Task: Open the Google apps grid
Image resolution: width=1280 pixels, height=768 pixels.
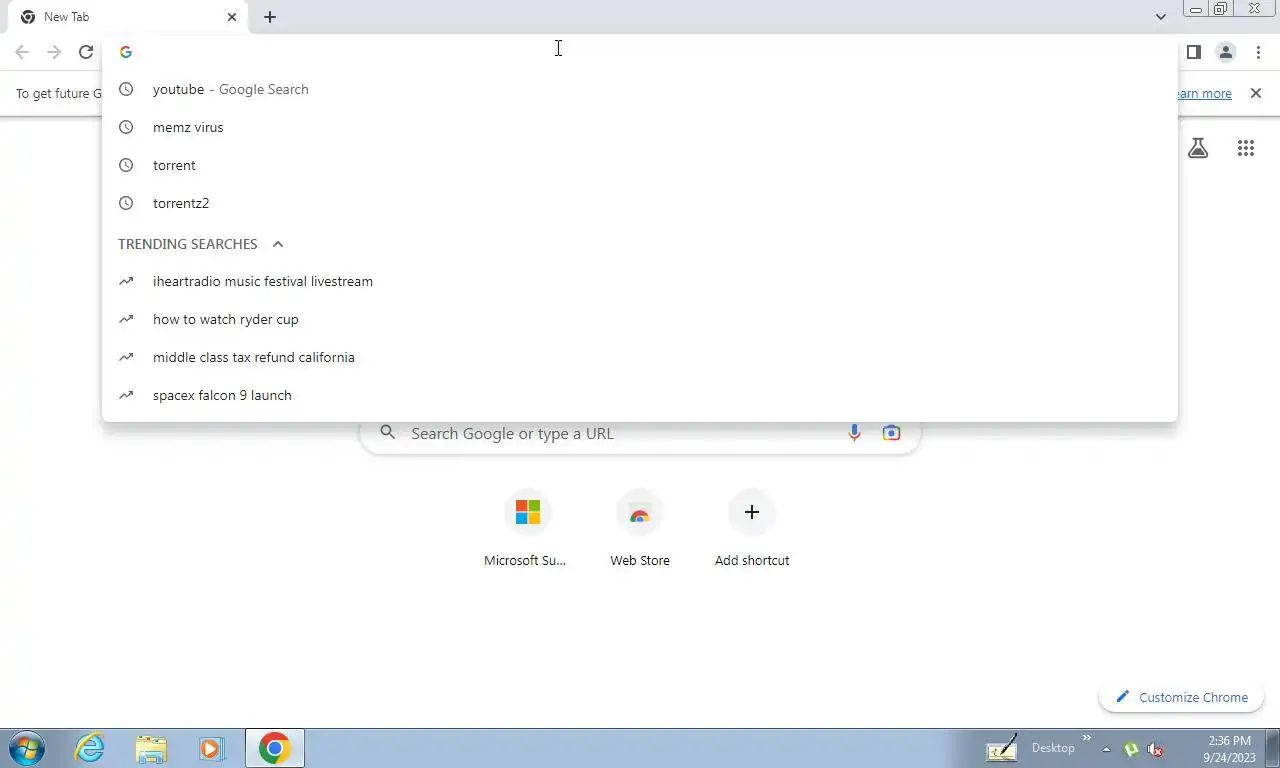Action: pyautogui.click(x=1245, y=148)
